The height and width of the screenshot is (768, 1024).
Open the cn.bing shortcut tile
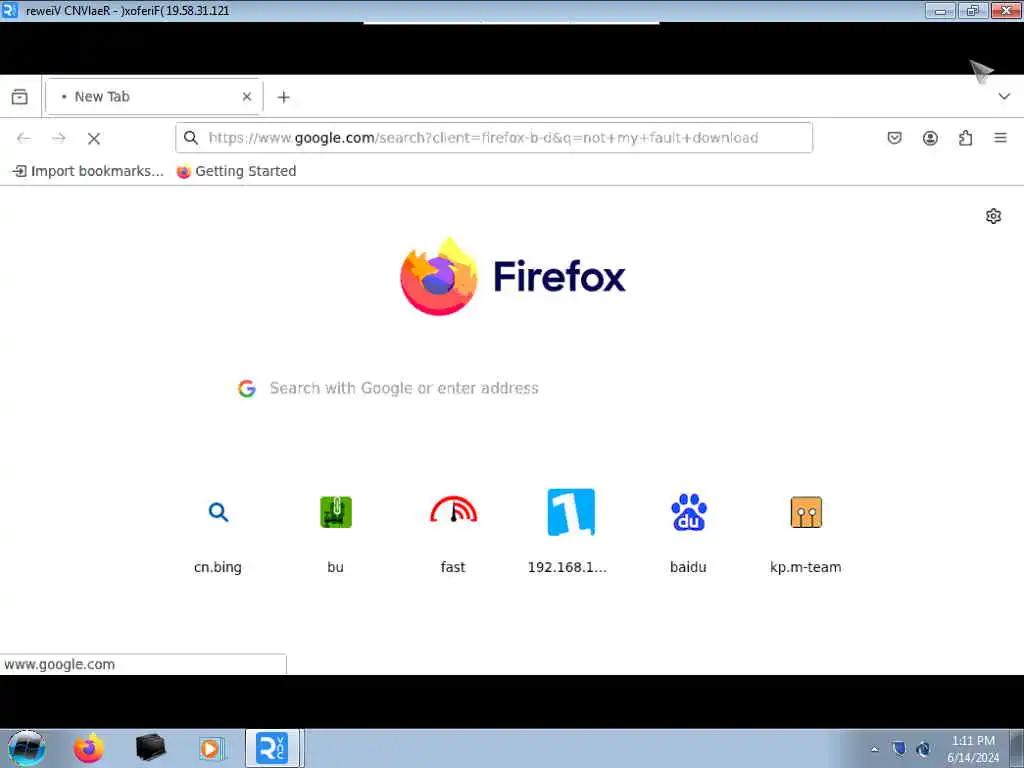click(x=218, y=530)
